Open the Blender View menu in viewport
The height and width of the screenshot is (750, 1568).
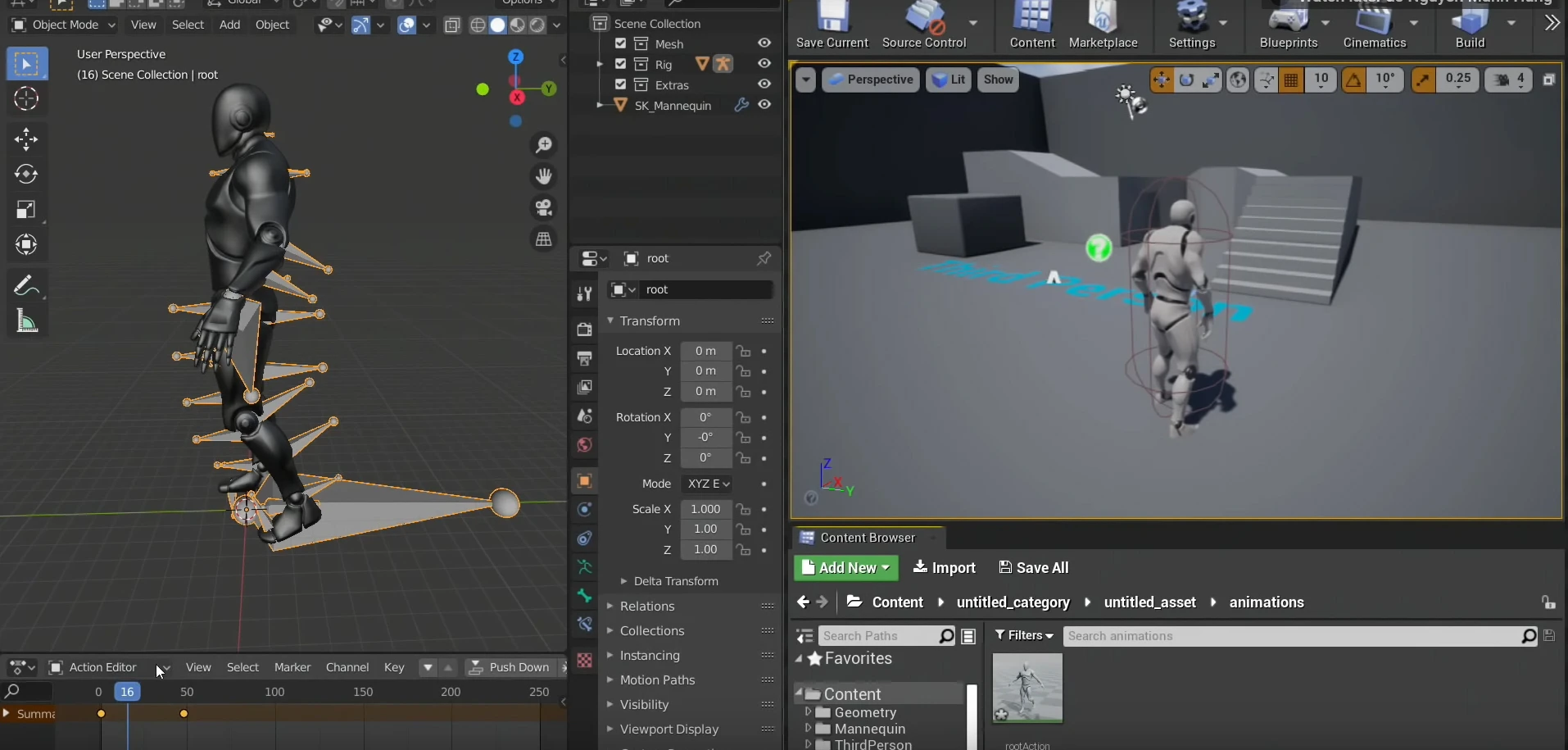pos(143,25)
